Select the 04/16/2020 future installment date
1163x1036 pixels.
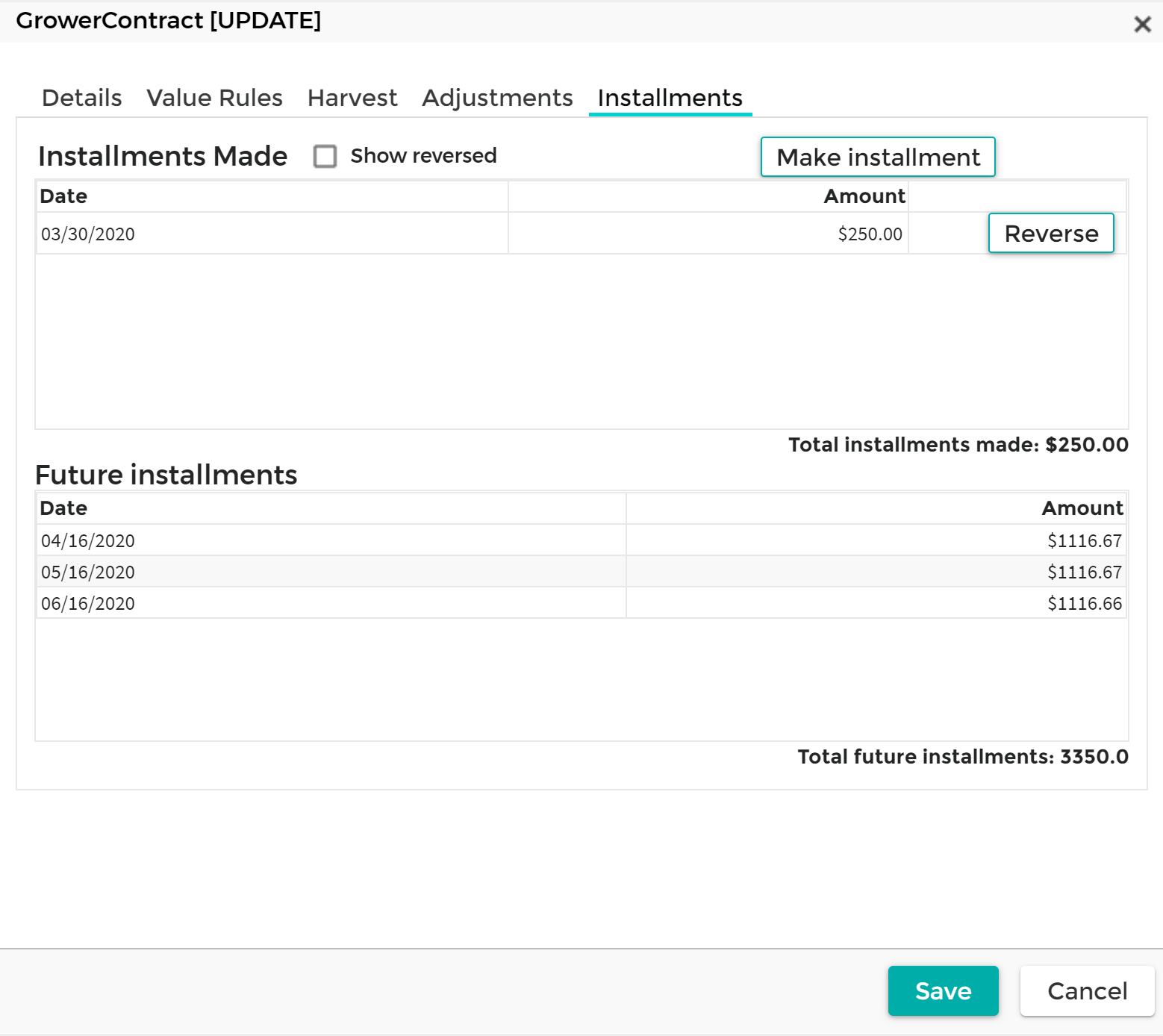tap(331, 540)
